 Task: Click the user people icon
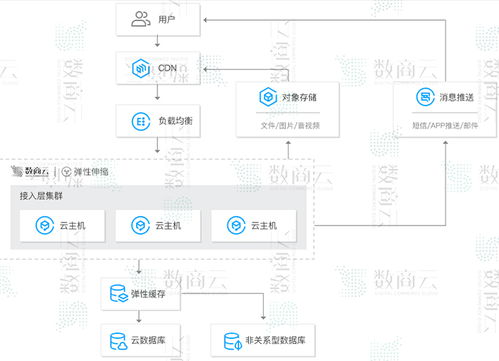140,19
